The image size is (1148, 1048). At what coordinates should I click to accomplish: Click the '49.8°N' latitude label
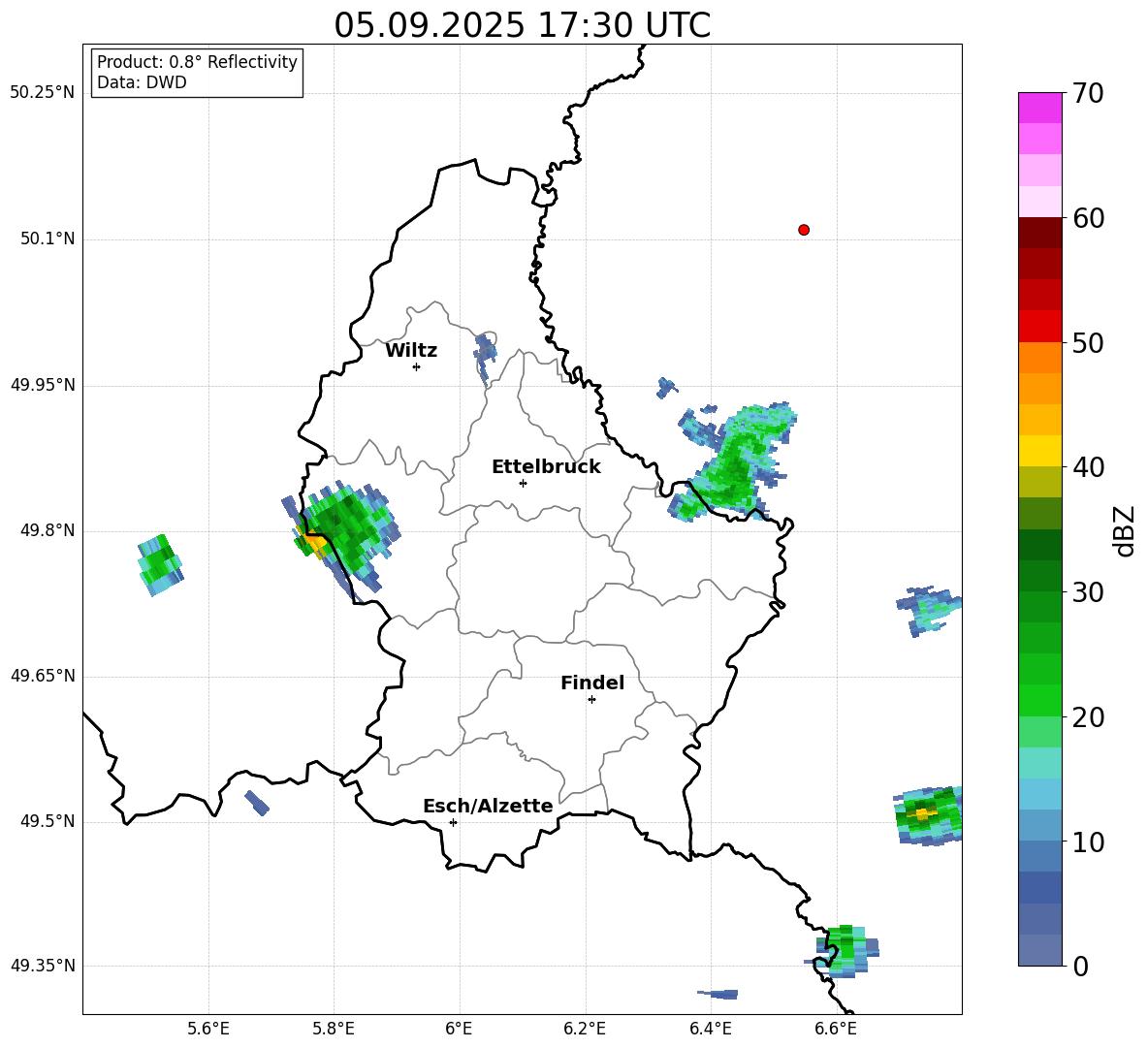click(48, 530)
